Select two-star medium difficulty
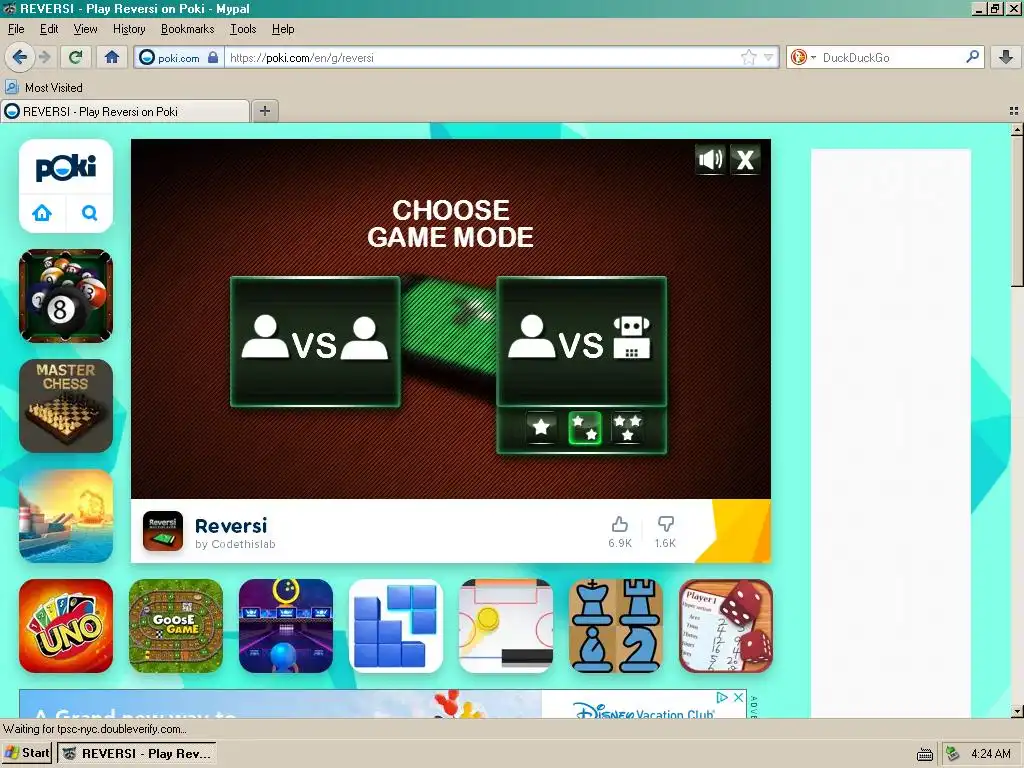Image resolution: width=1024 pixels, height=768 pixels. click(584, 428)
